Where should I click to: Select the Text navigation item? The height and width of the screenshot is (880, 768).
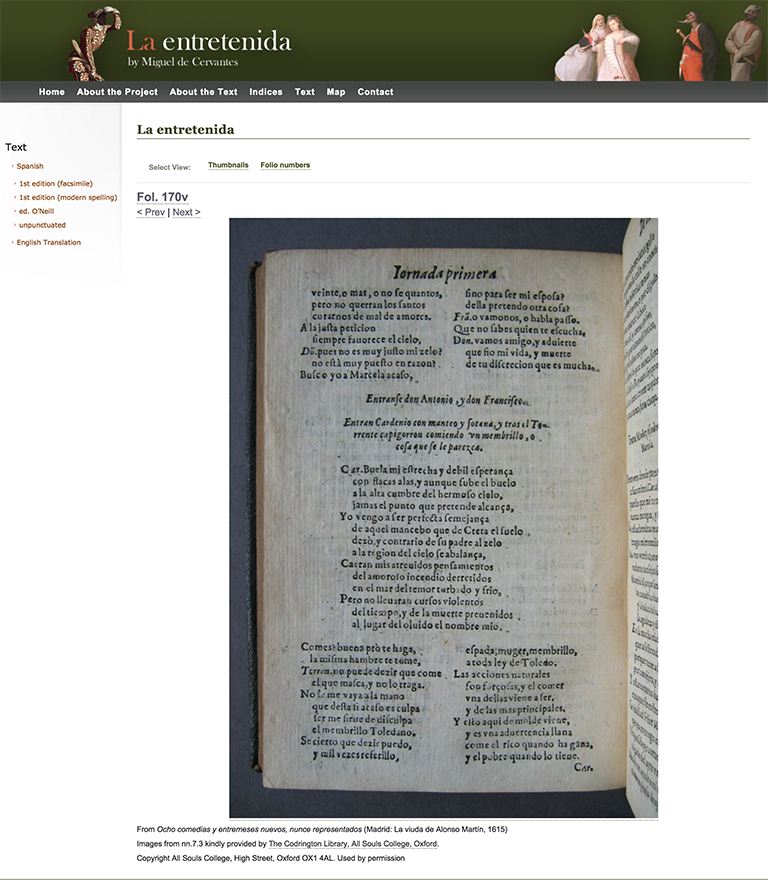pos(305,91)
